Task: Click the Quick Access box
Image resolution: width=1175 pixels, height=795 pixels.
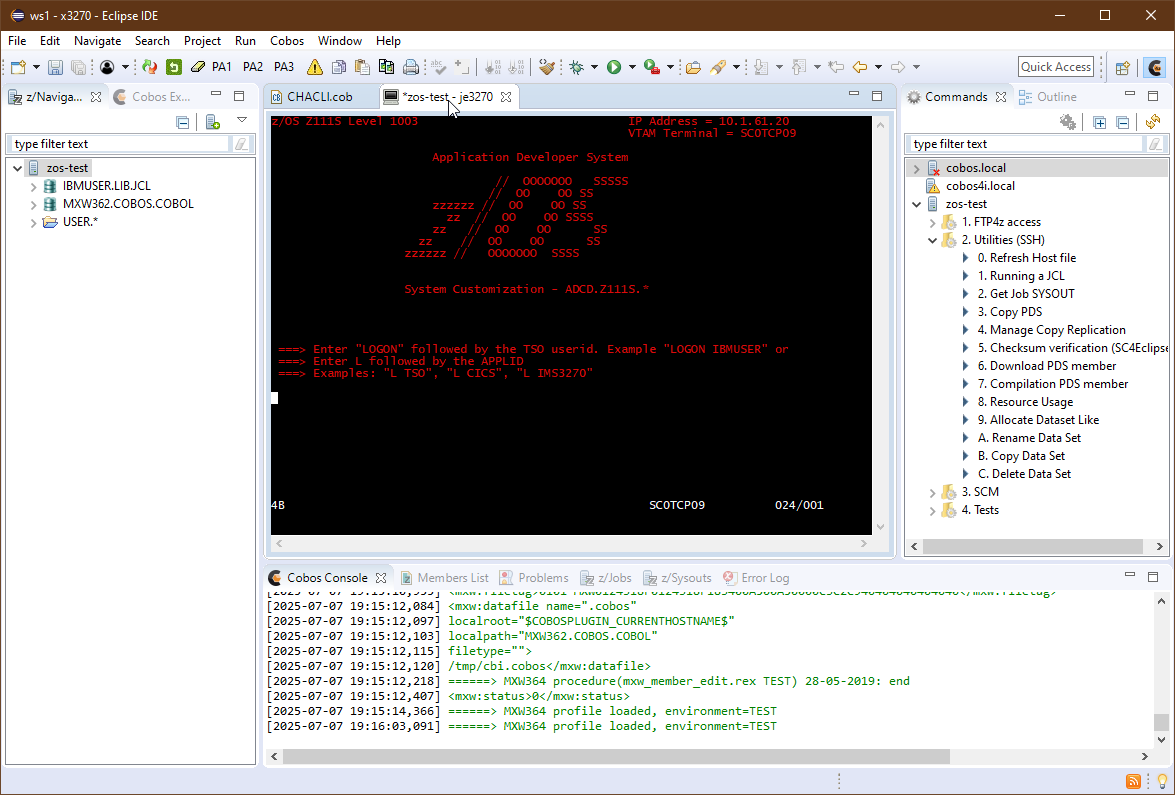Action: click(x=1056, y=67)
